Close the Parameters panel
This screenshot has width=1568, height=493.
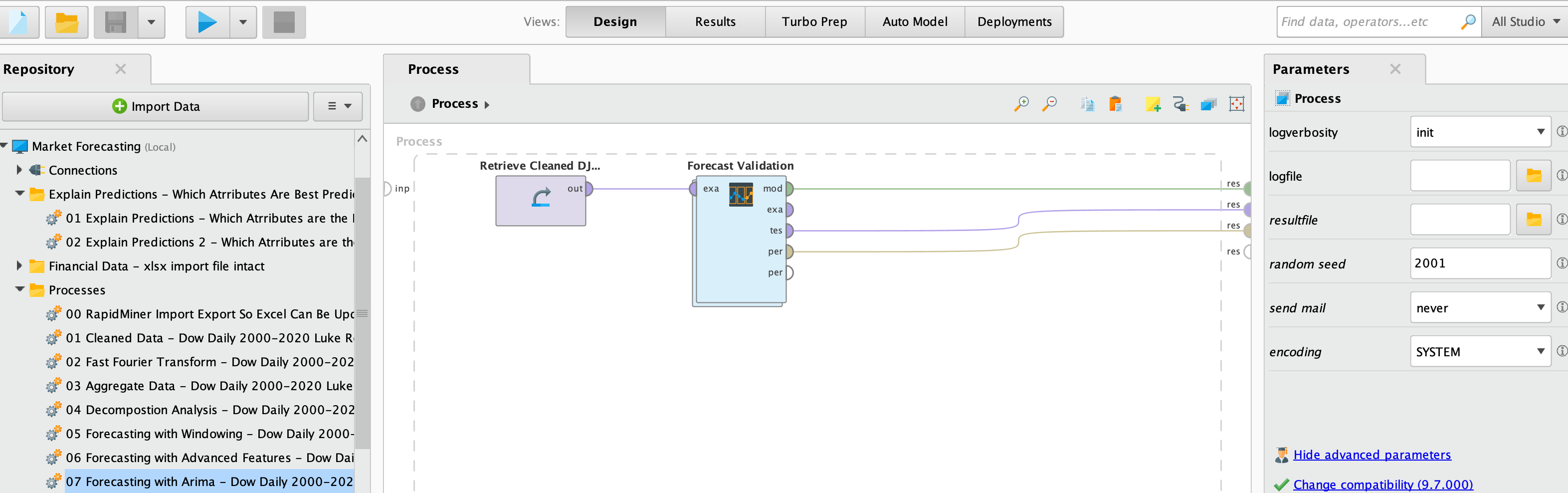point(1395,69)
